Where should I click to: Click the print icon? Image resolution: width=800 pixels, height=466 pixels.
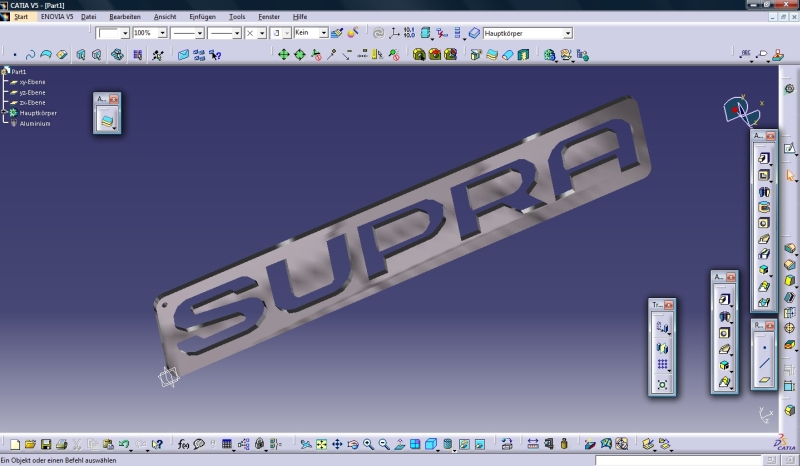click(62, 444)
